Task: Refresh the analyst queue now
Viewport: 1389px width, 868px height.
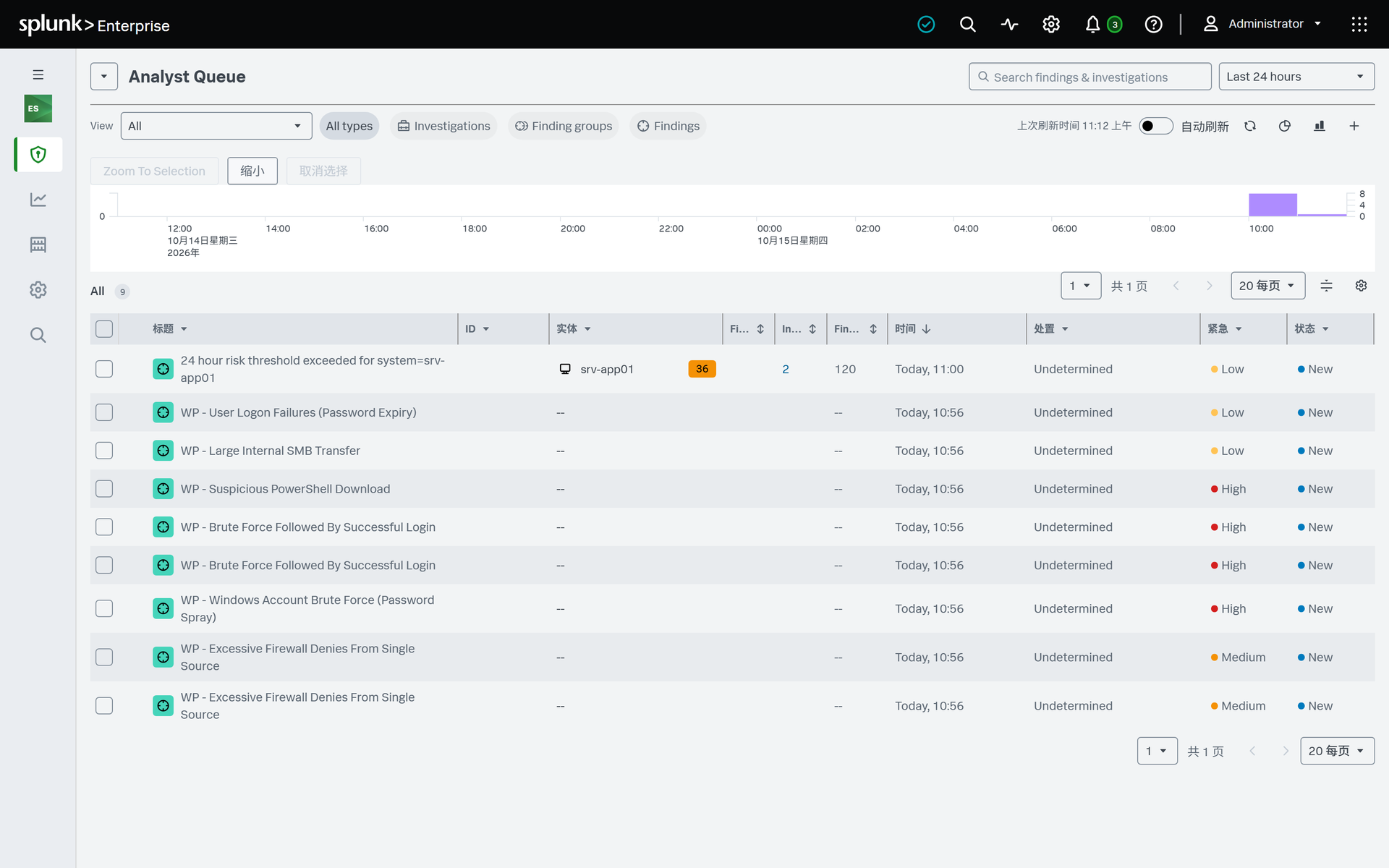Action: pyautogui.click(x=1250, y=126)
